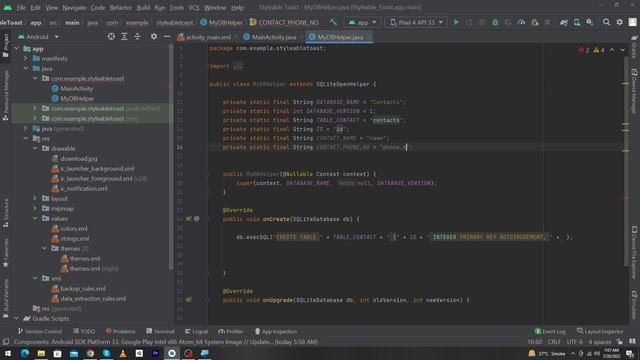640x360 pixels.
Task: Open Search Everywhere magnifier icon
Action: pyautogui.click(x=607, y=22)
